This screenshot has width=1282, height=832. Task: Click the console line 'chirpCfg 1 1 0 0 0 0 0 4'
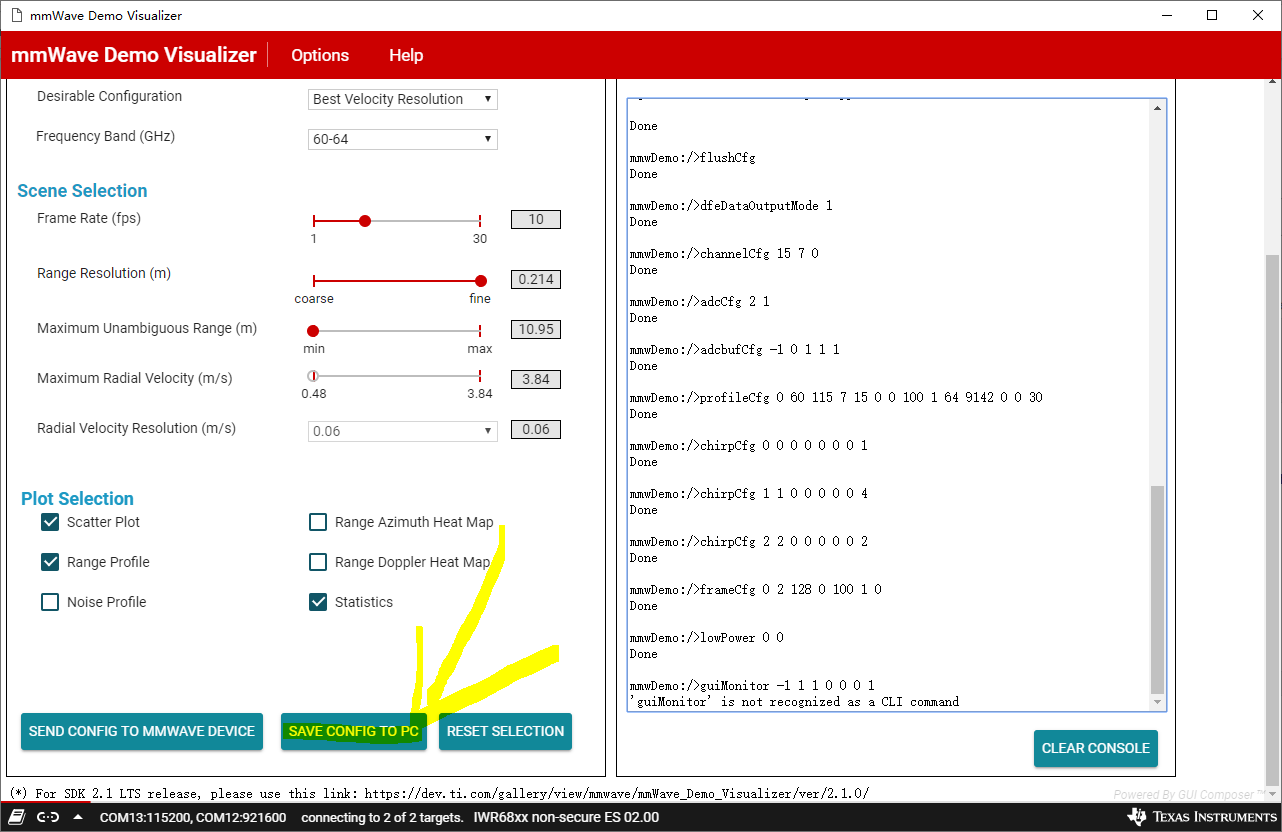click(748, 494)
